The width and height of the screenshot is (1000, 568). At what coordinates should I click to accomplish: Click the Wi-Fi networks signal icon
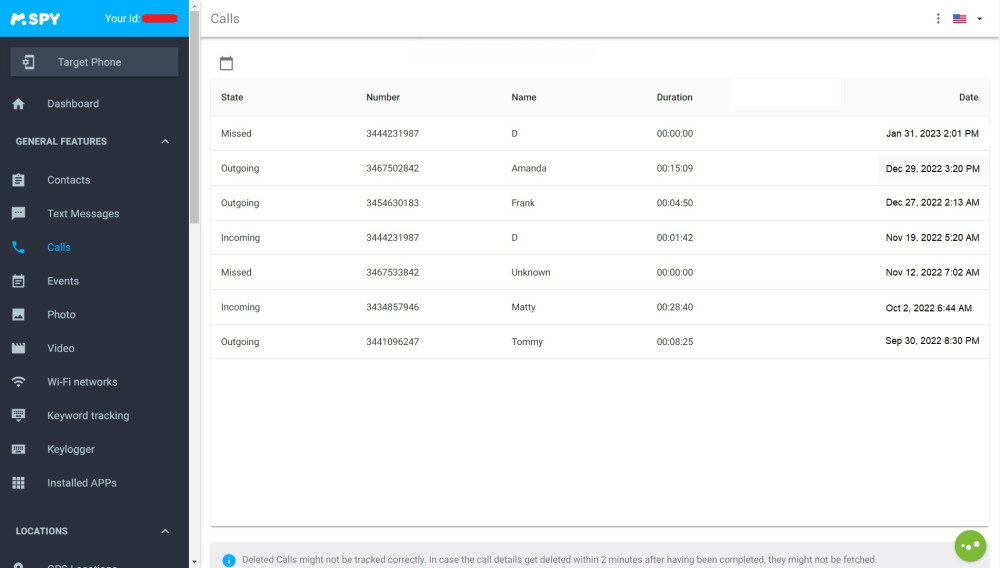click(x=18, y=382)
